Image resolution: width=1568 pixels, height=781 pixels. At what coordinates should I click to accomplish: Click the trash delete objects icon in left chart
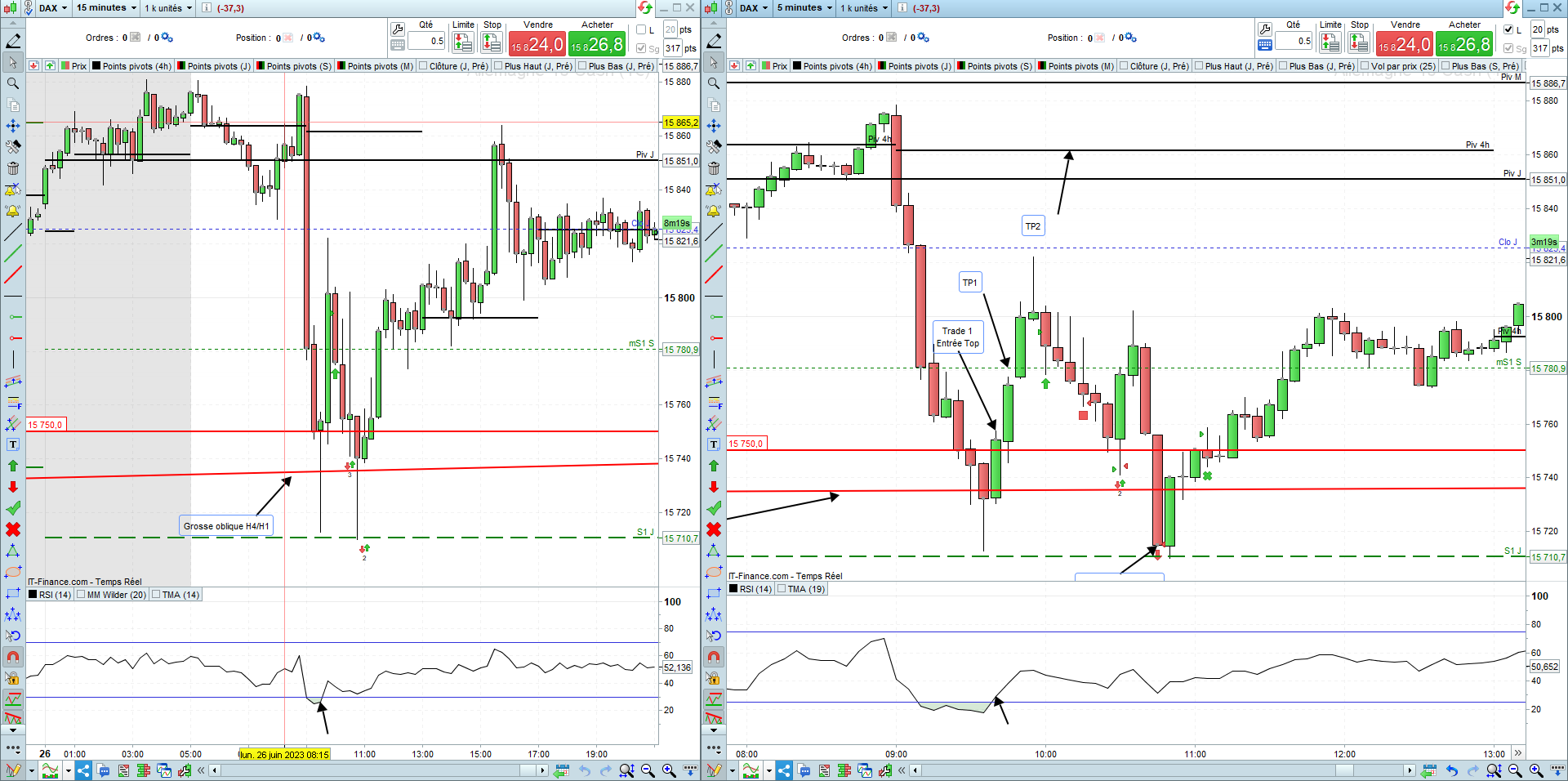coord(13,168)
